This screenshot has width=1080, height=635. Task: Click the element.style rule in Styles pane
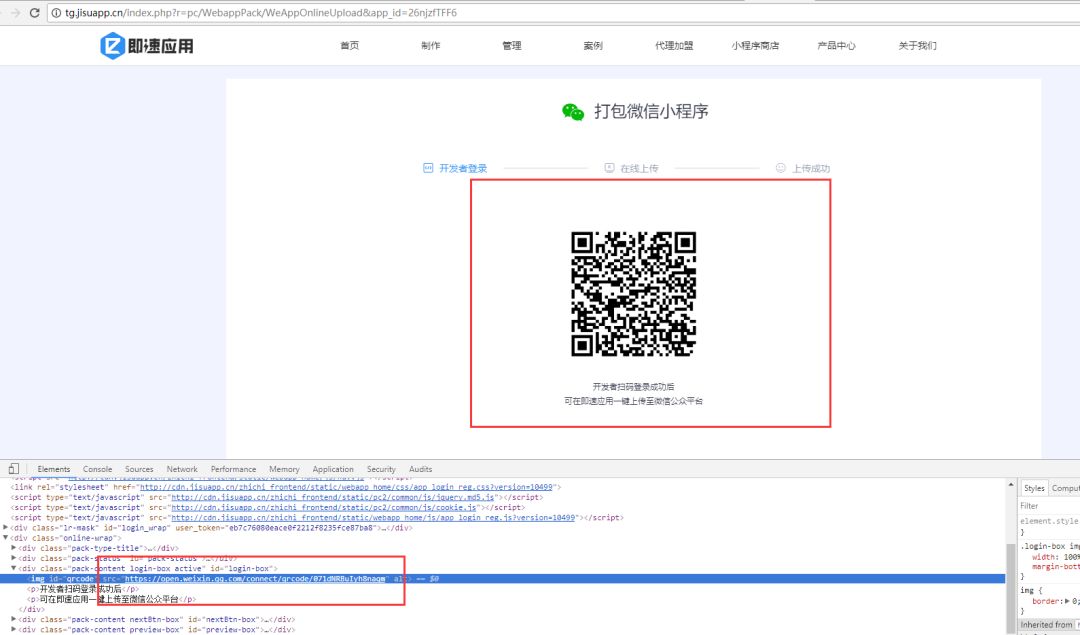coord(1050,521)
